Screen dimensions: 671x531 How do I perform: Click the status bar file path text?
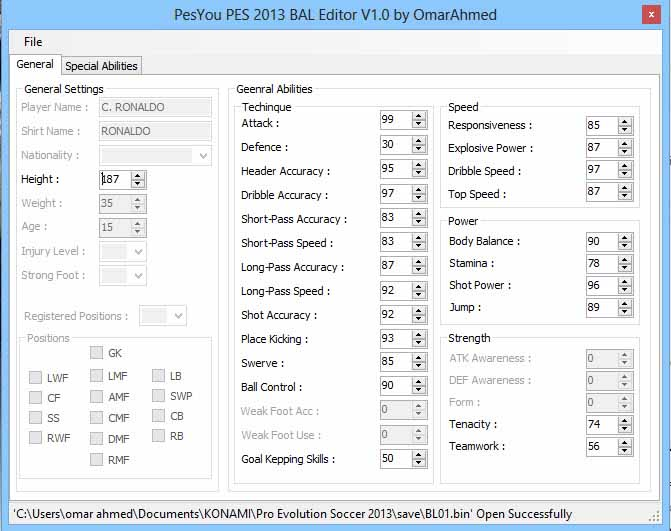click(x=293, y=514)
